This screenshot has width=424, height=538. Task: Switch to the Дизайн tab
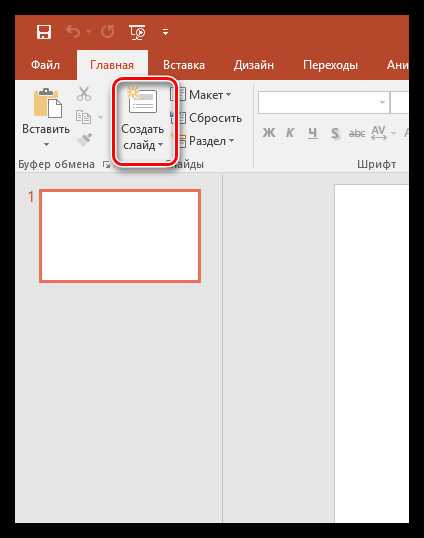point(254,65)
